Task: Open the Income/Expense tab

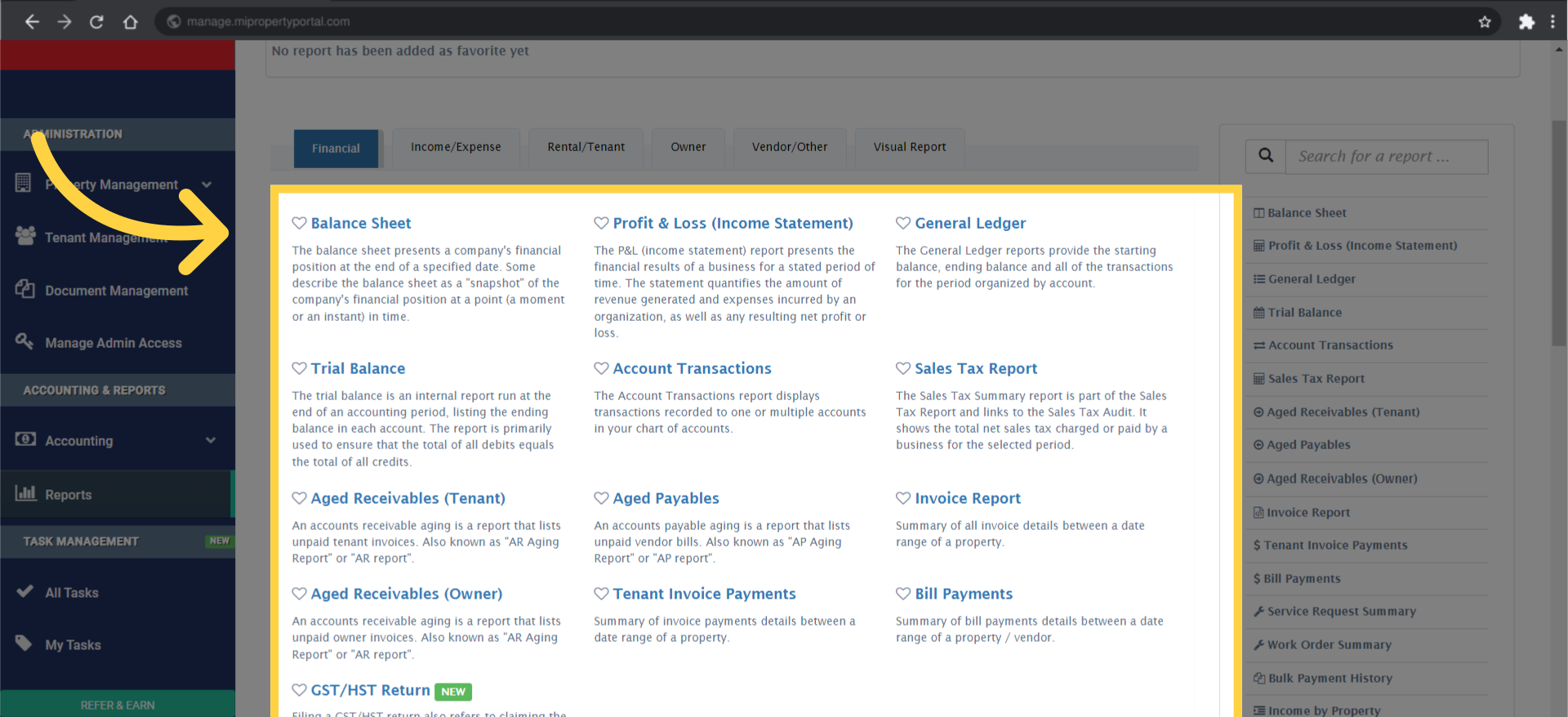Action: [x=456, y=147]
